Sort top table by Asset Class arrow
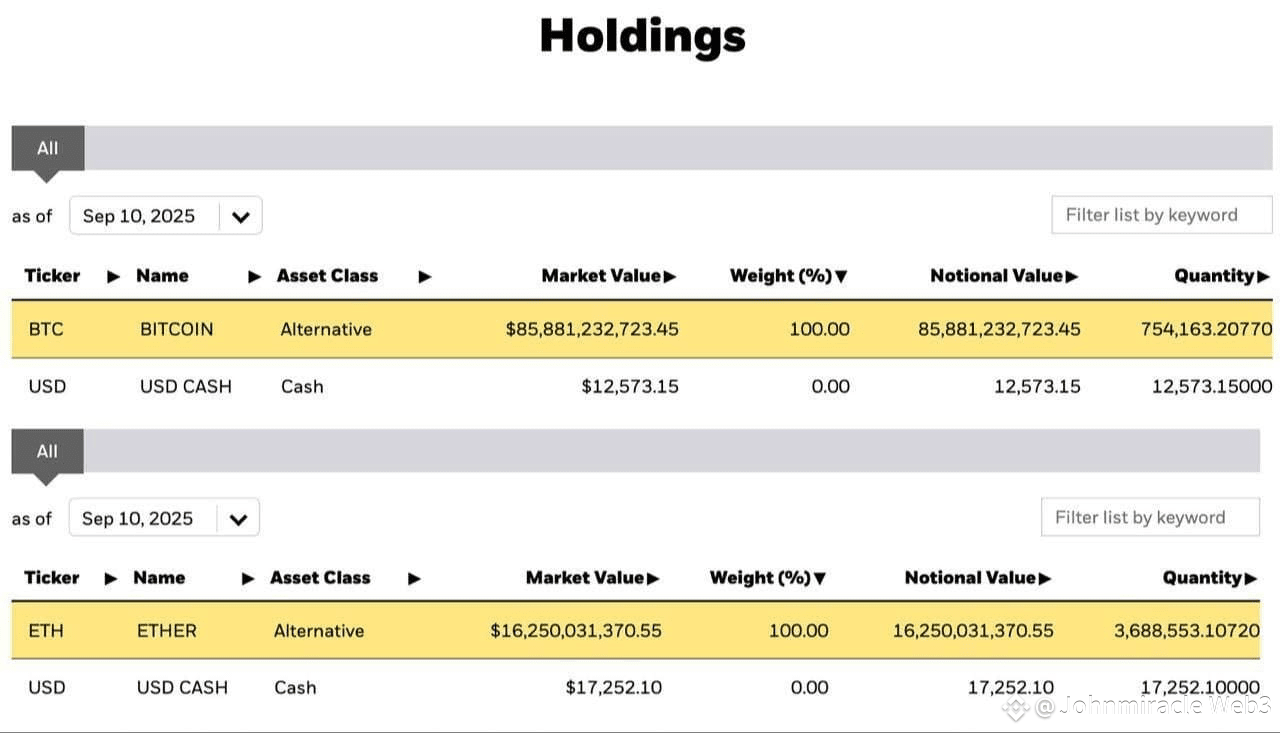Image resolution: width=1280 pixels, height=733 pixels. [425, 276]
